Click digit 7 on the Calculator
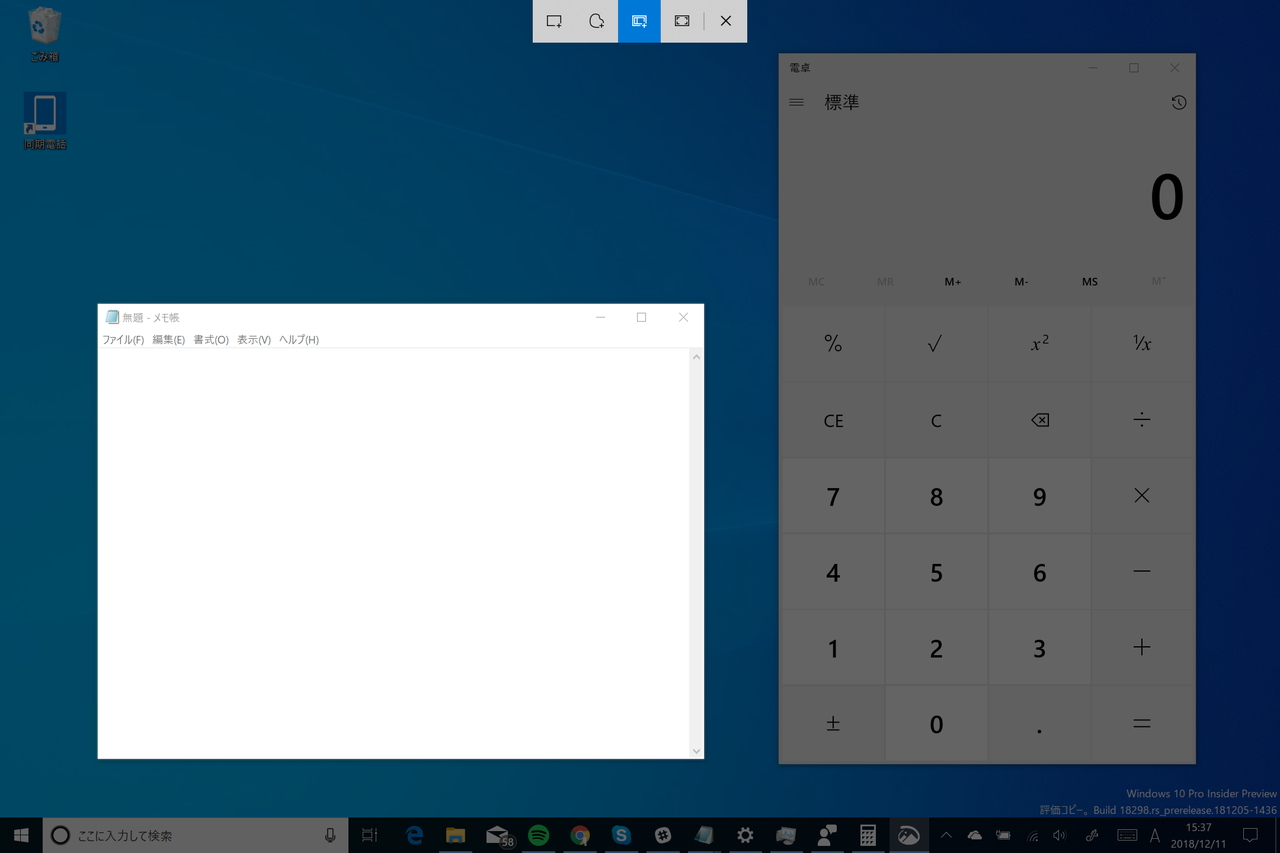The image size is (1280, 853). pyautogui.click(x=833, y=496)
